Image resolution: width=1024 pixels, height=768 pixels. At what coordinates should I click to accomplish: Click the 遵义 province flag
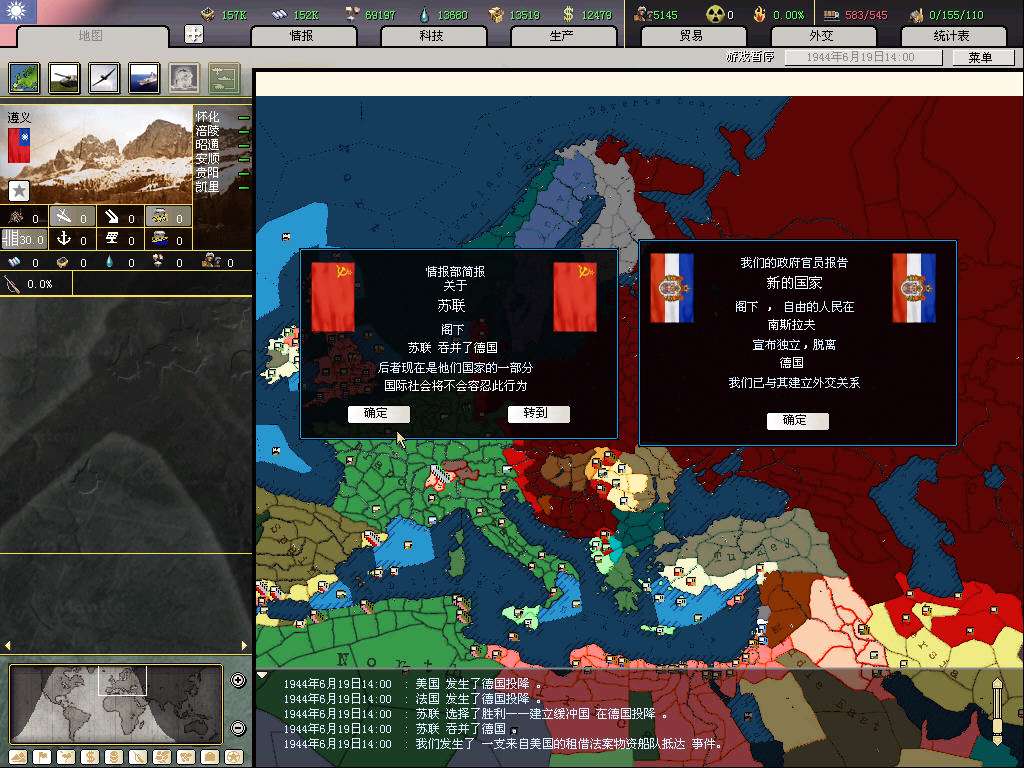19,145
